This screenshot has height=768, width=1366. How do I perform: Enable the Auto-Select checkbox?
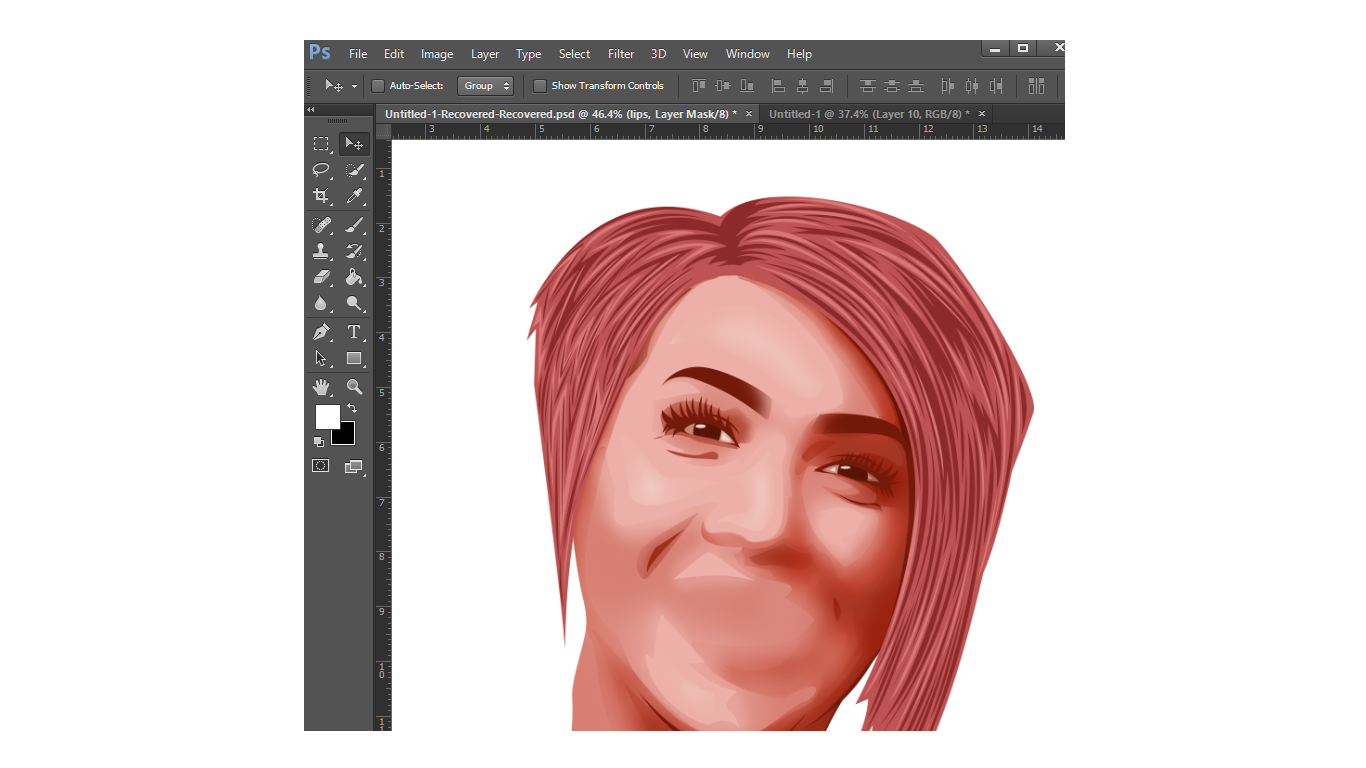point(378,86)
